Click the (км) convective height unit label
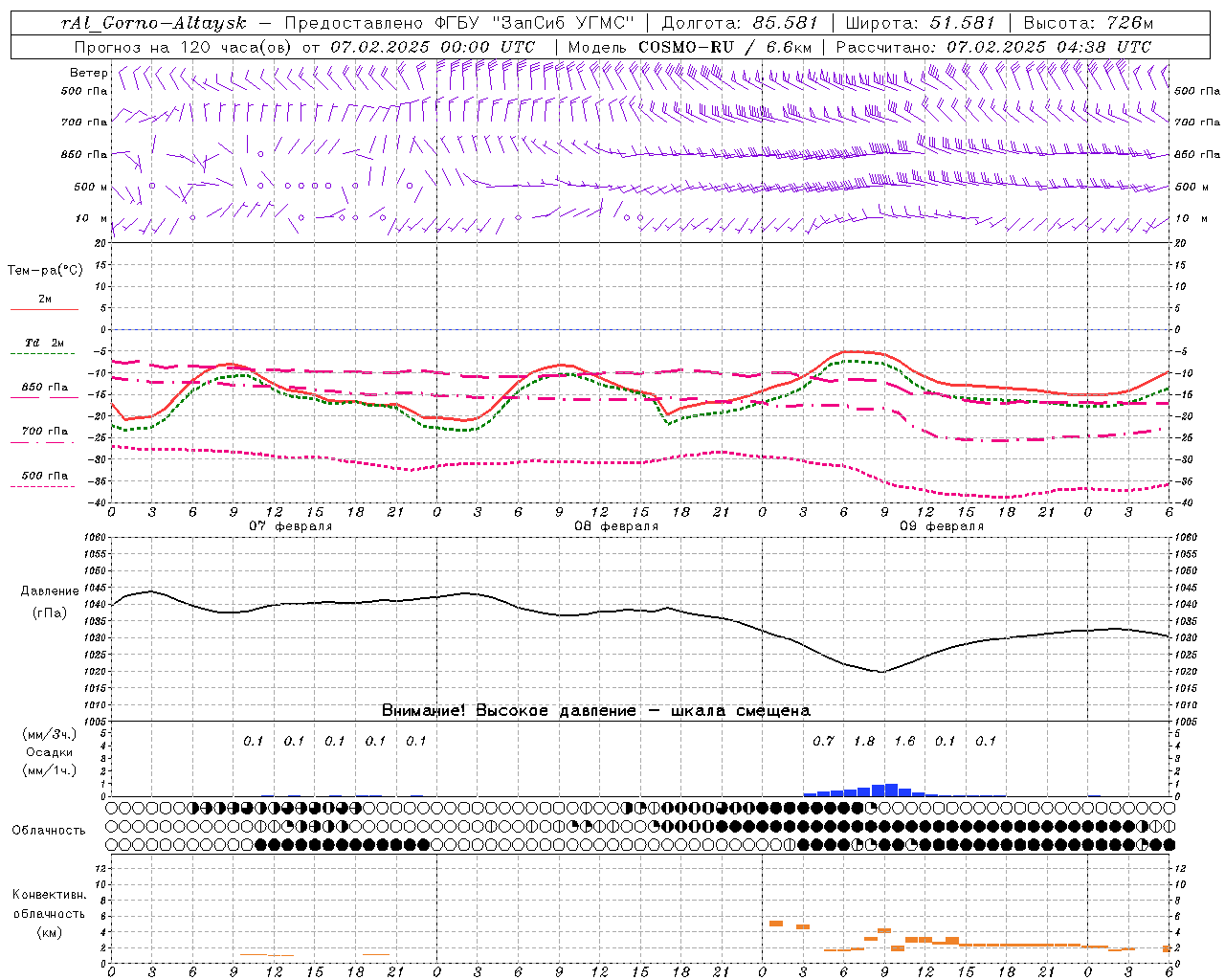The image size is (1225, 980). (x=49, y=932)
